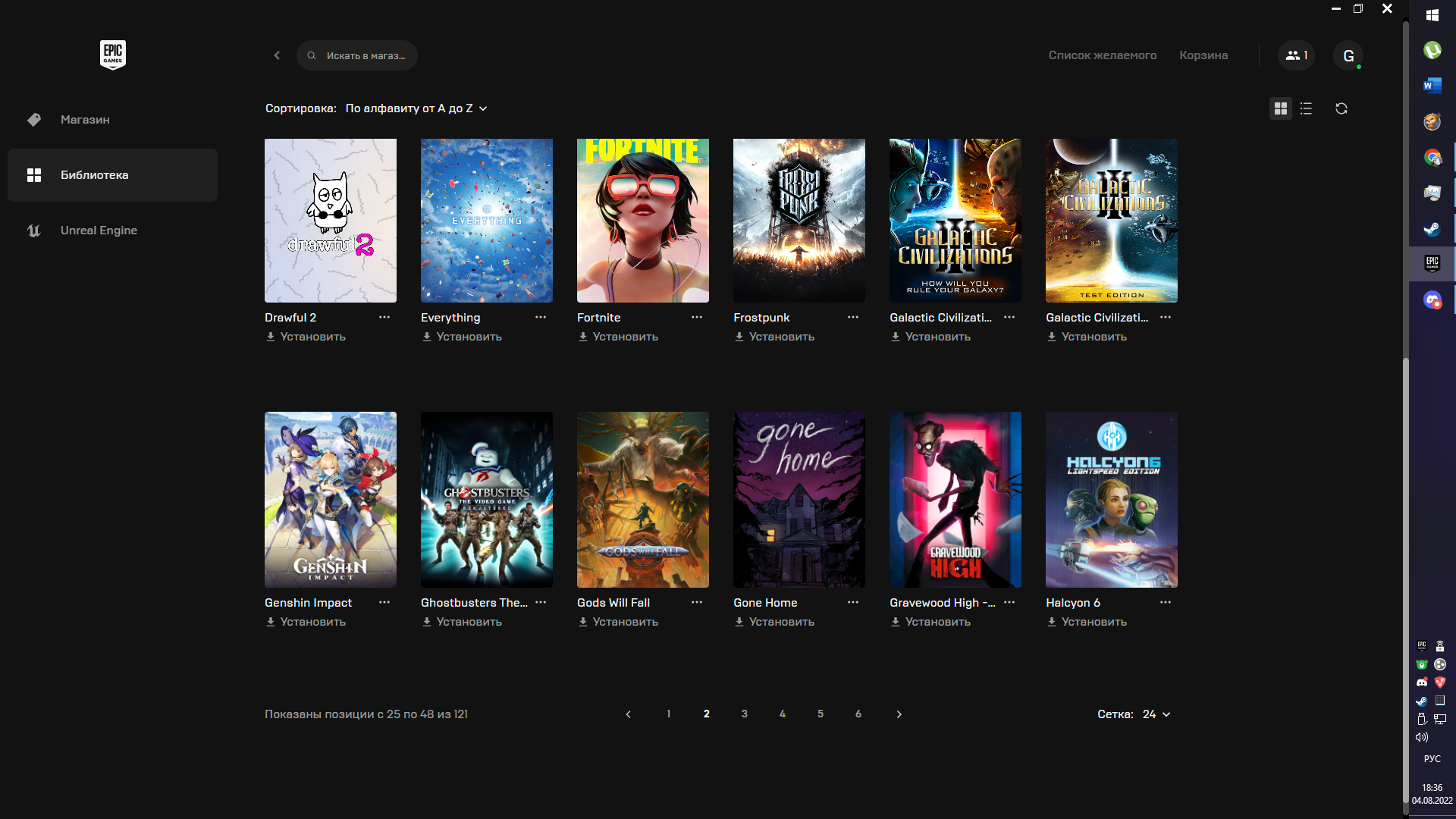Open options menu for Gods Will Fall

click(697, 602)
